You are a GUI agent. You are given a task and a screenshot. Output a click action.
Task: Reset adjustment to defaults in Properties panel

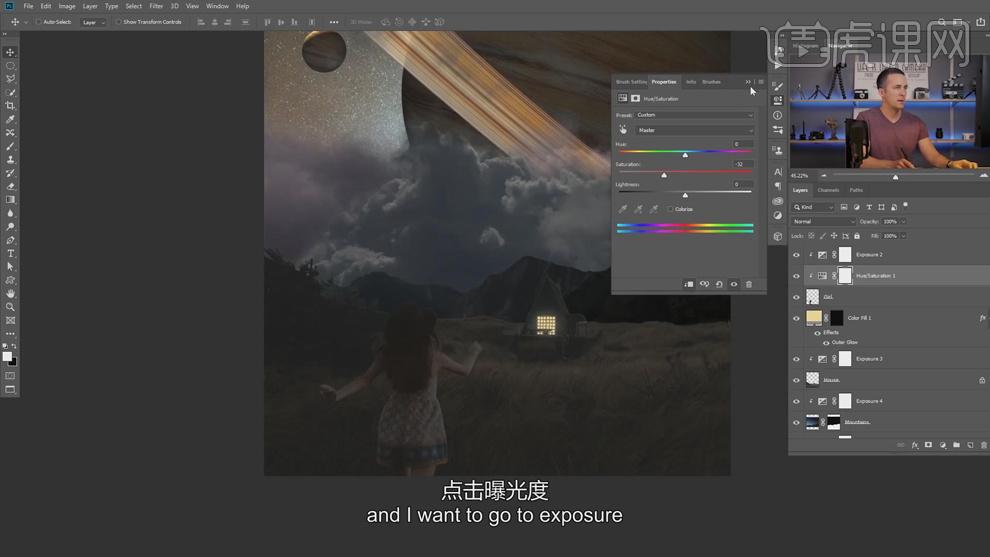719,284
